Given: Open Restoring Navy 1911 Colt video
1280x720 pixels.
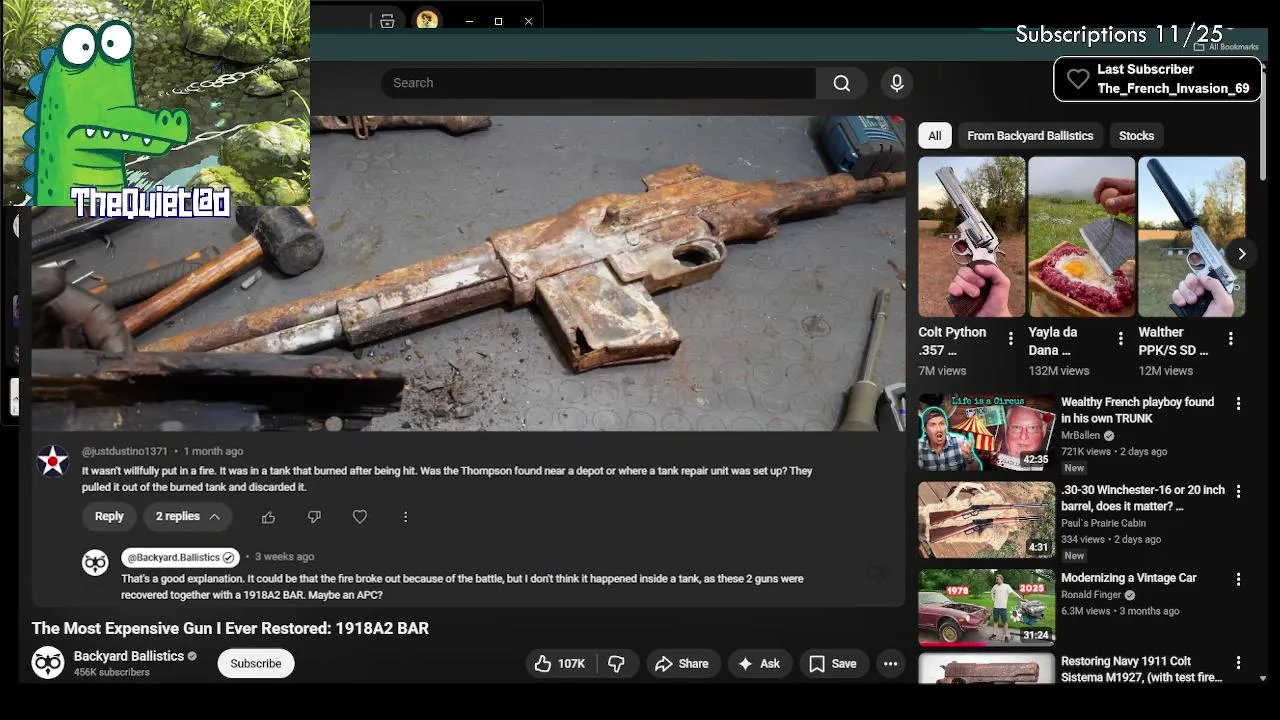Looking at the screenshot, I should 1142,669.
